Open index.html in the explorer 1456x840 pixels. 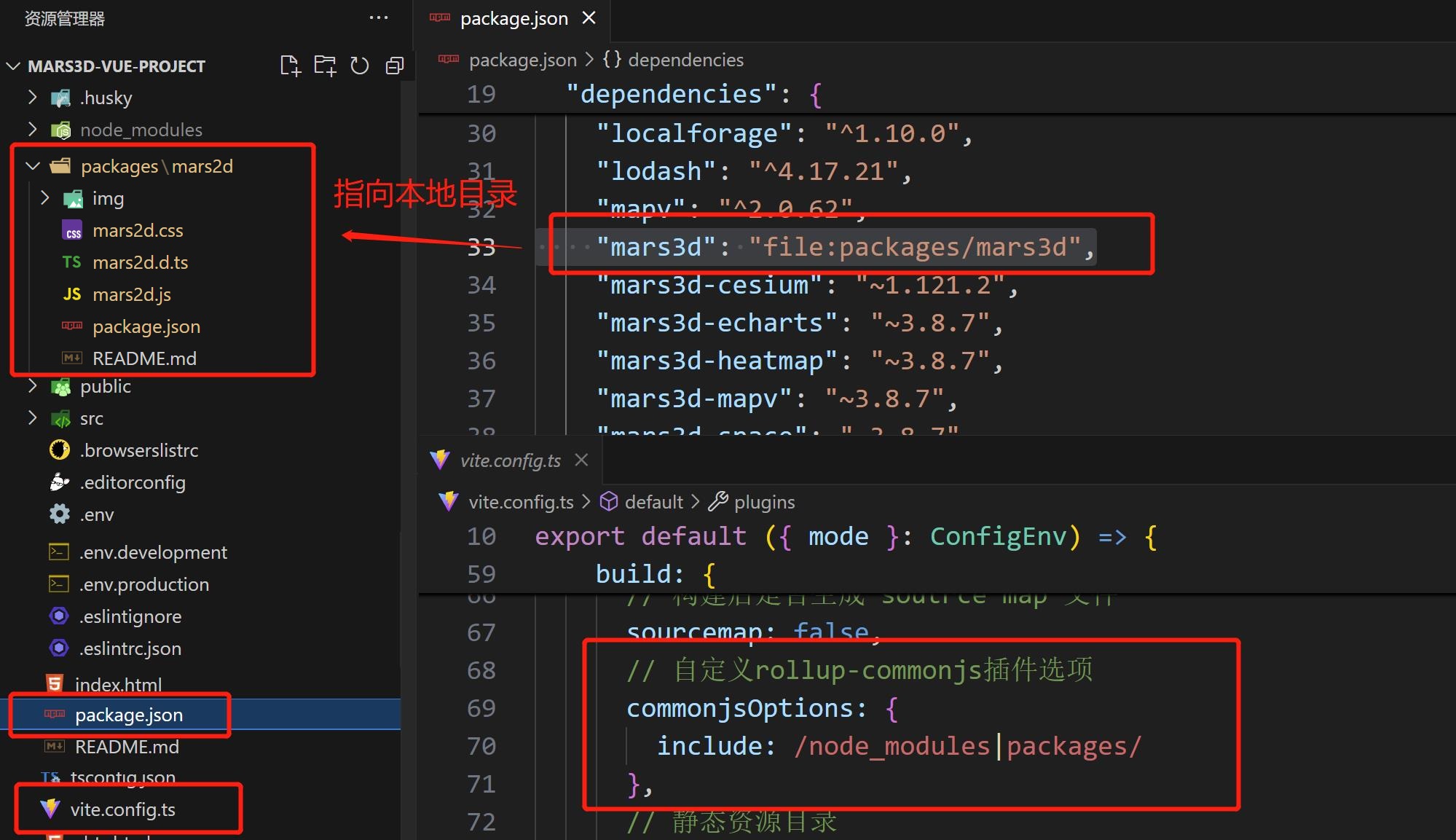pos(118,684)
